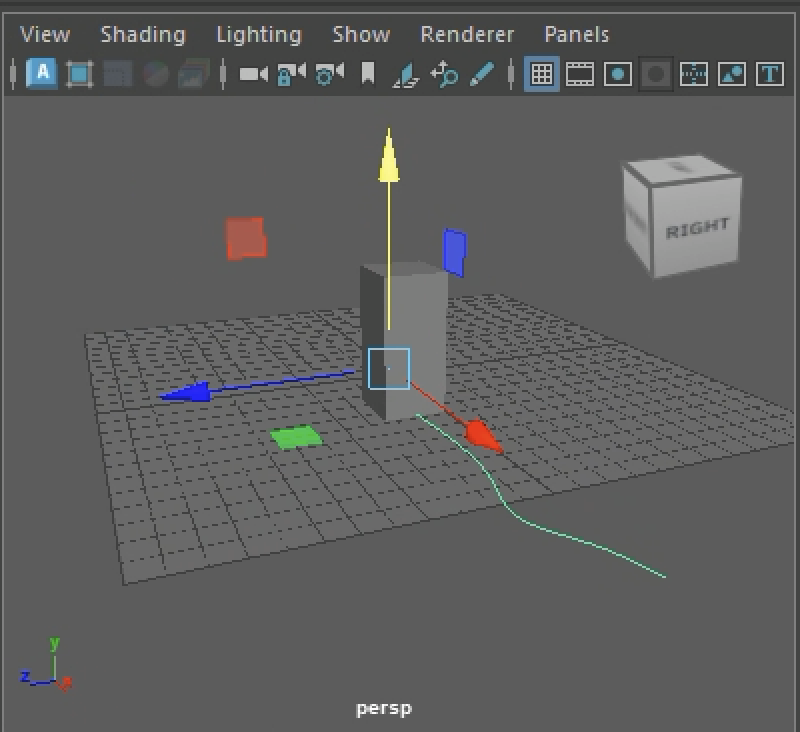This screenshot has height=732, width=800.
Task: Toggle the grid display icon
Action: (541, 74)
